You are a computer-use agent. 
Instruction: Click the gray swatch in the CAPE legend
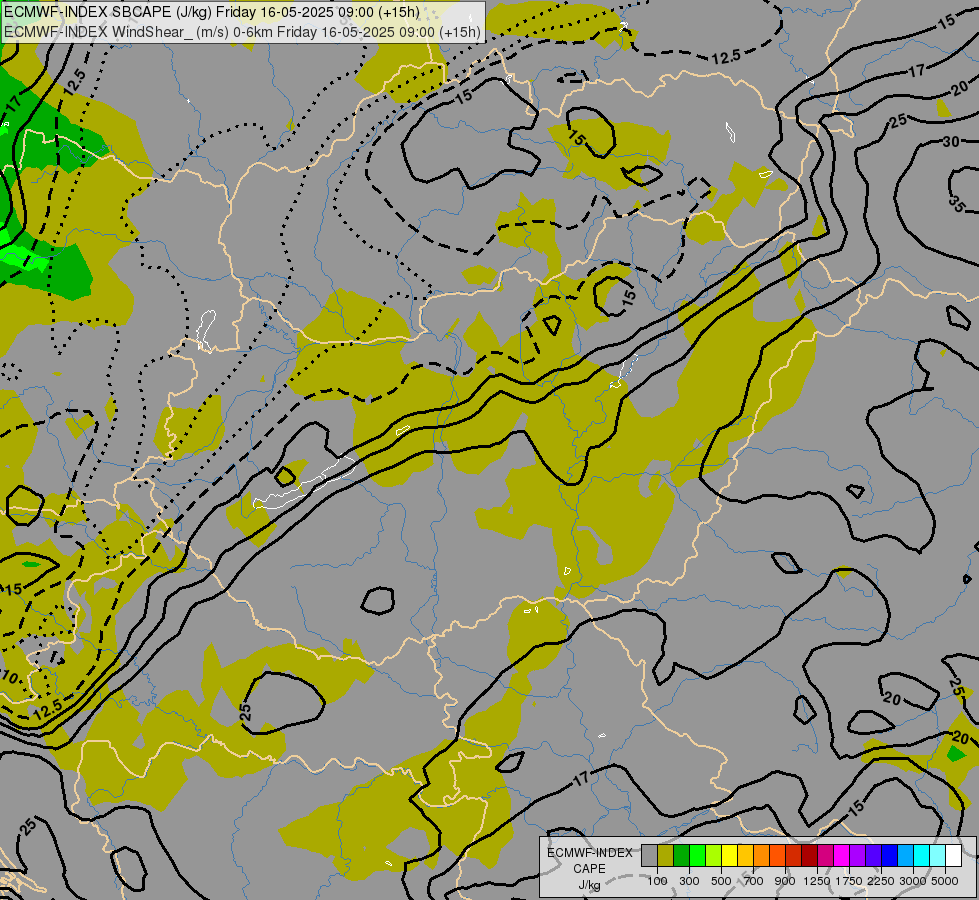click(x=649, y=856)
